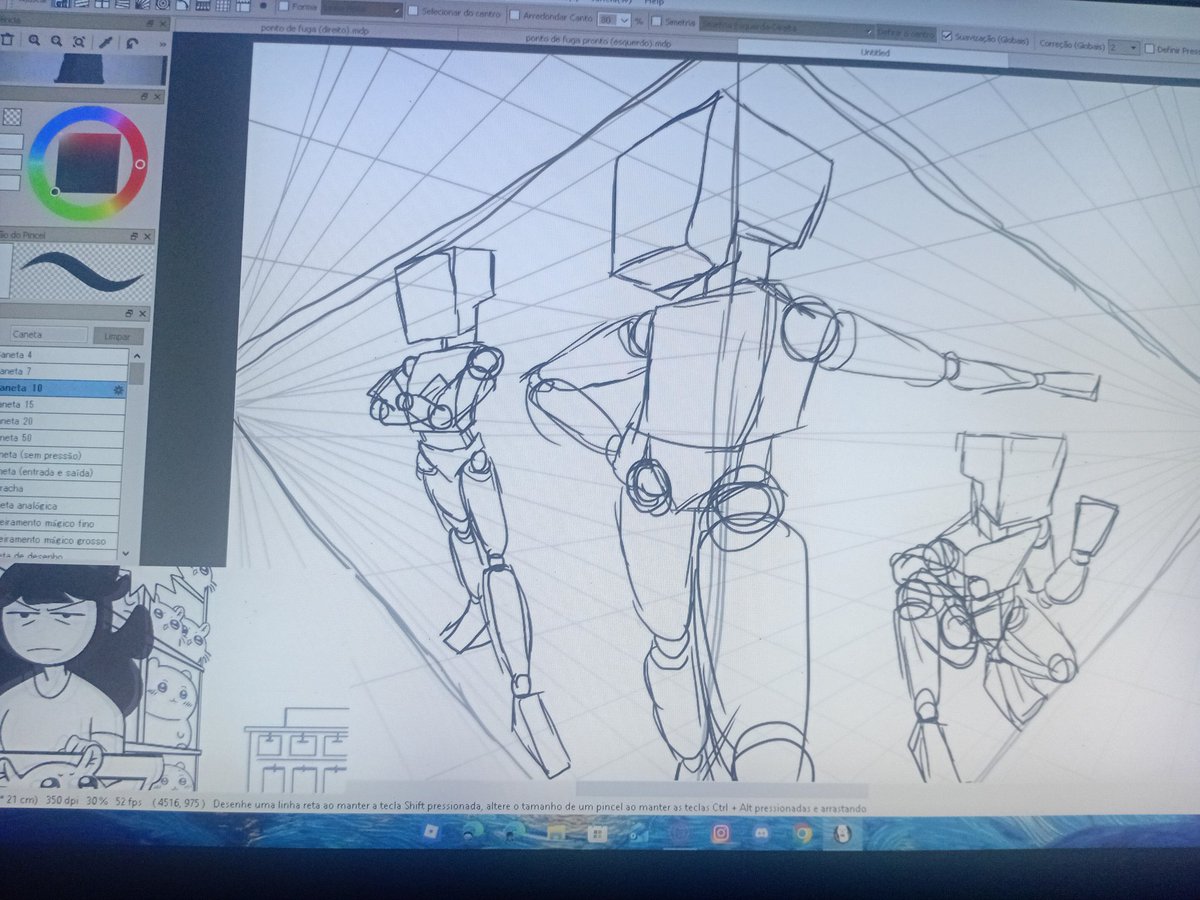Click the rotate left icon in navigator

click(131, 42)
